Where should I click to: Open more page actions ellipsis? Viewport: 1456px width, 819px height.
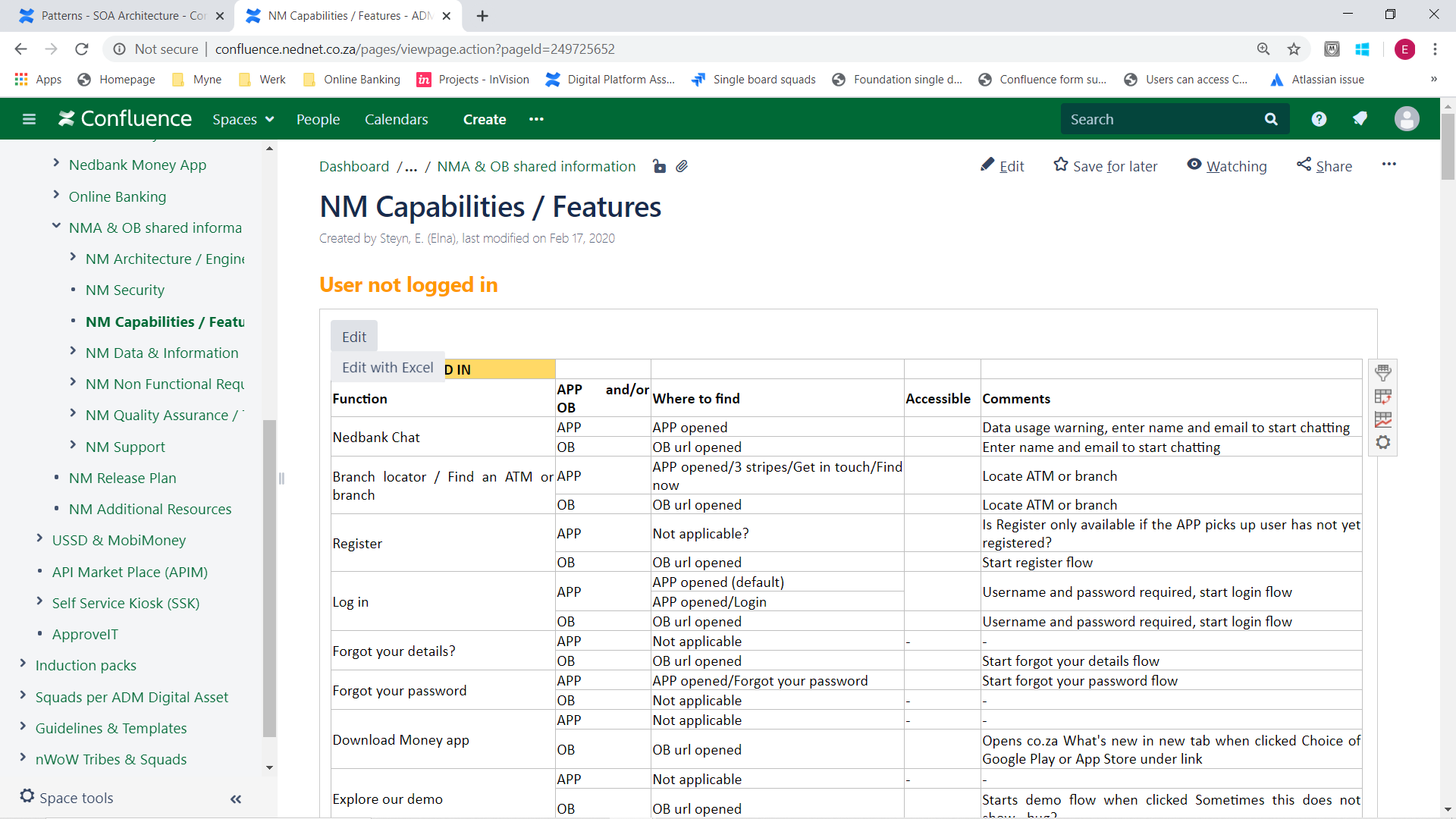point(1389,165)
